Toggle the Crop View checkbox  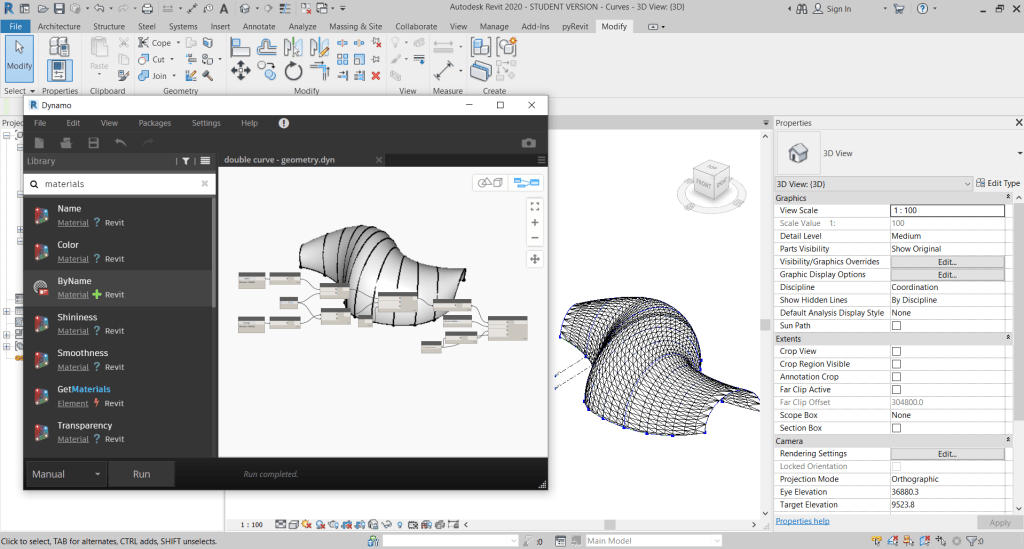(896, 352)
